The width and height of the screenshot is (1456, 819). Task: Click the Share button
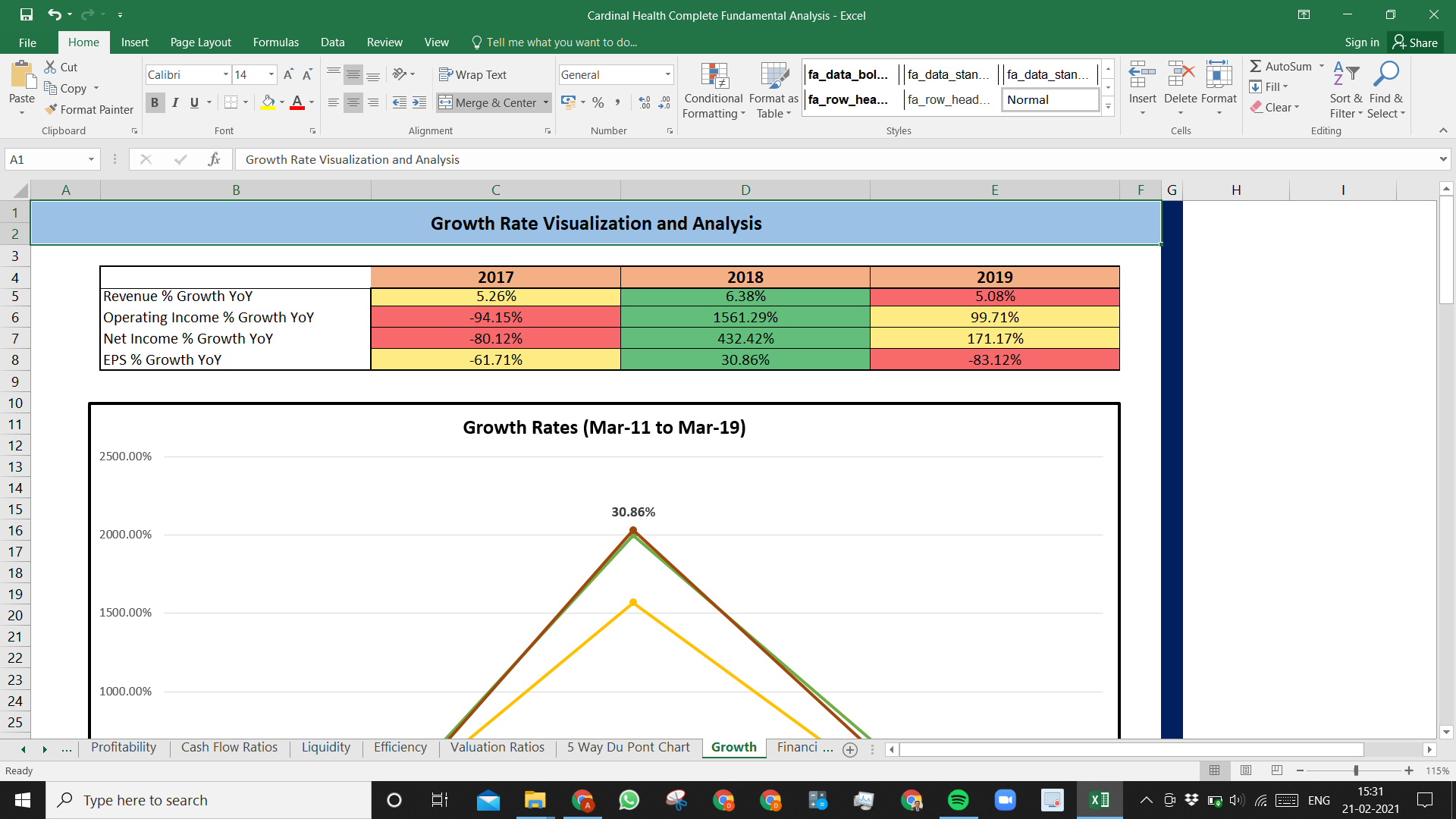click(1415, 42)
